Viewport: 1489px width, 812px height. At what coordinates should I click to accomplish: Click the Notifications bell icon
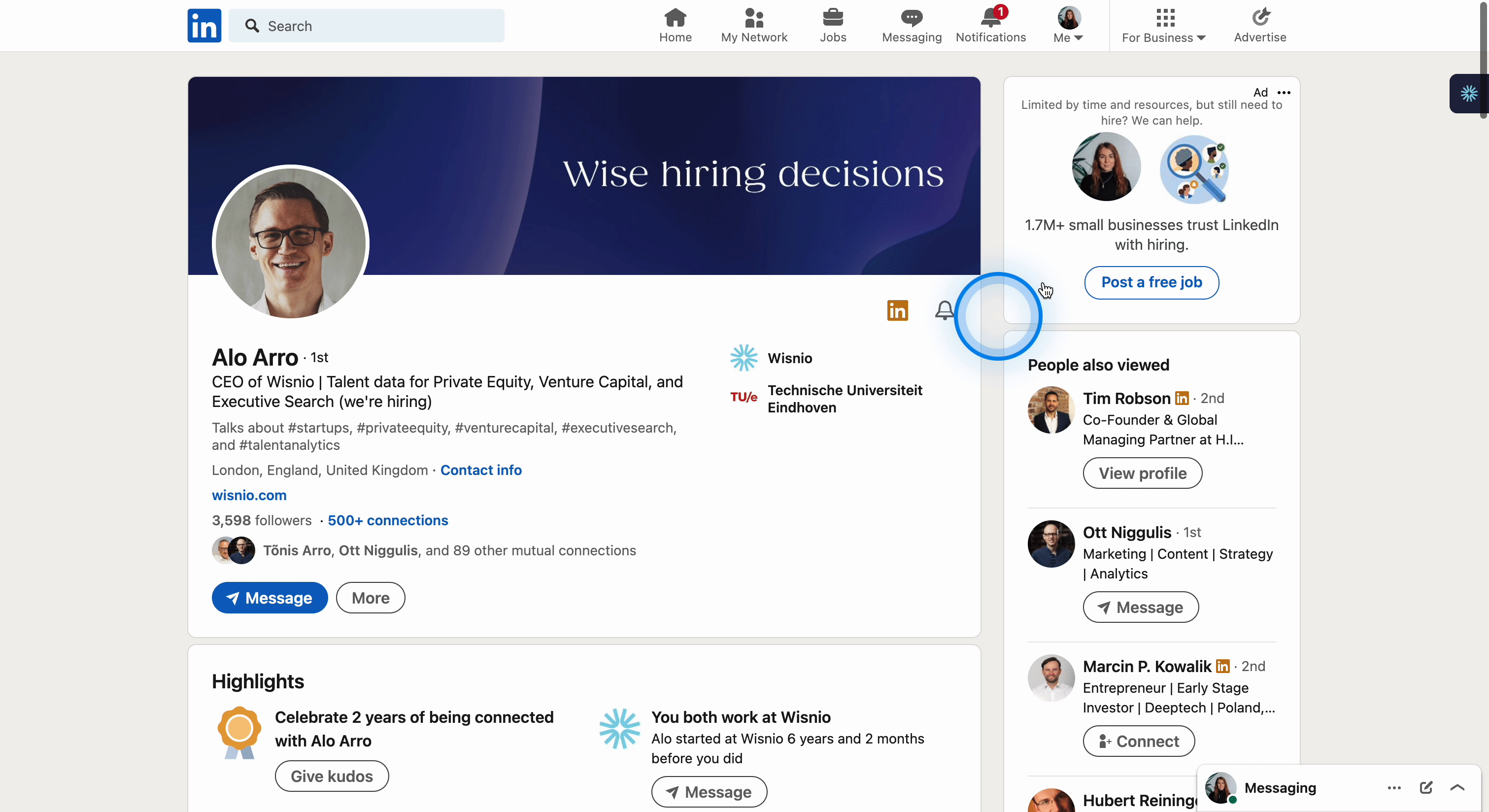[x=990, y=18]
